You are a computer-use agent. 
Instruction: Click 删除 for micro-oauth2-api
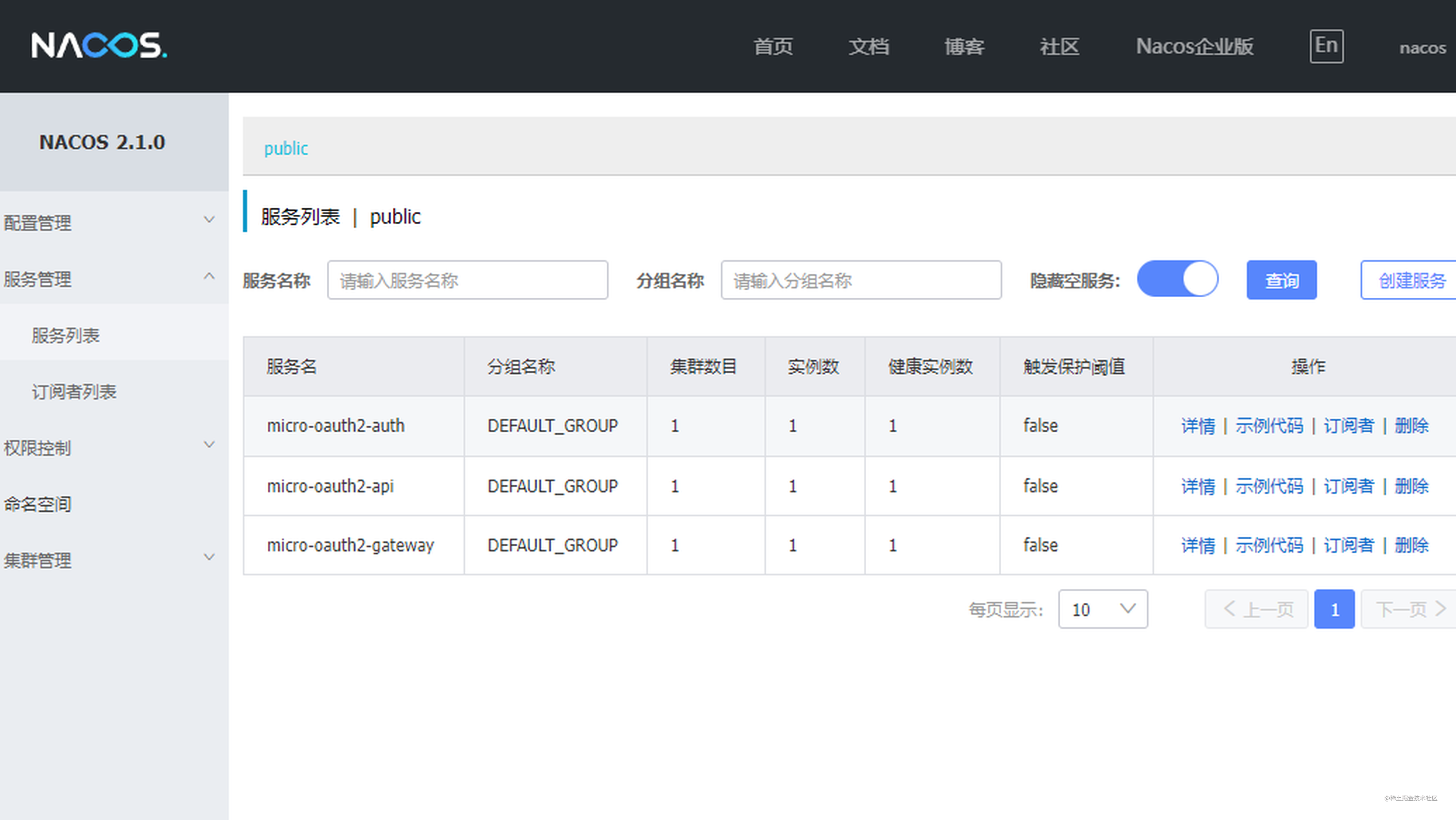[x=1411, y=486]
